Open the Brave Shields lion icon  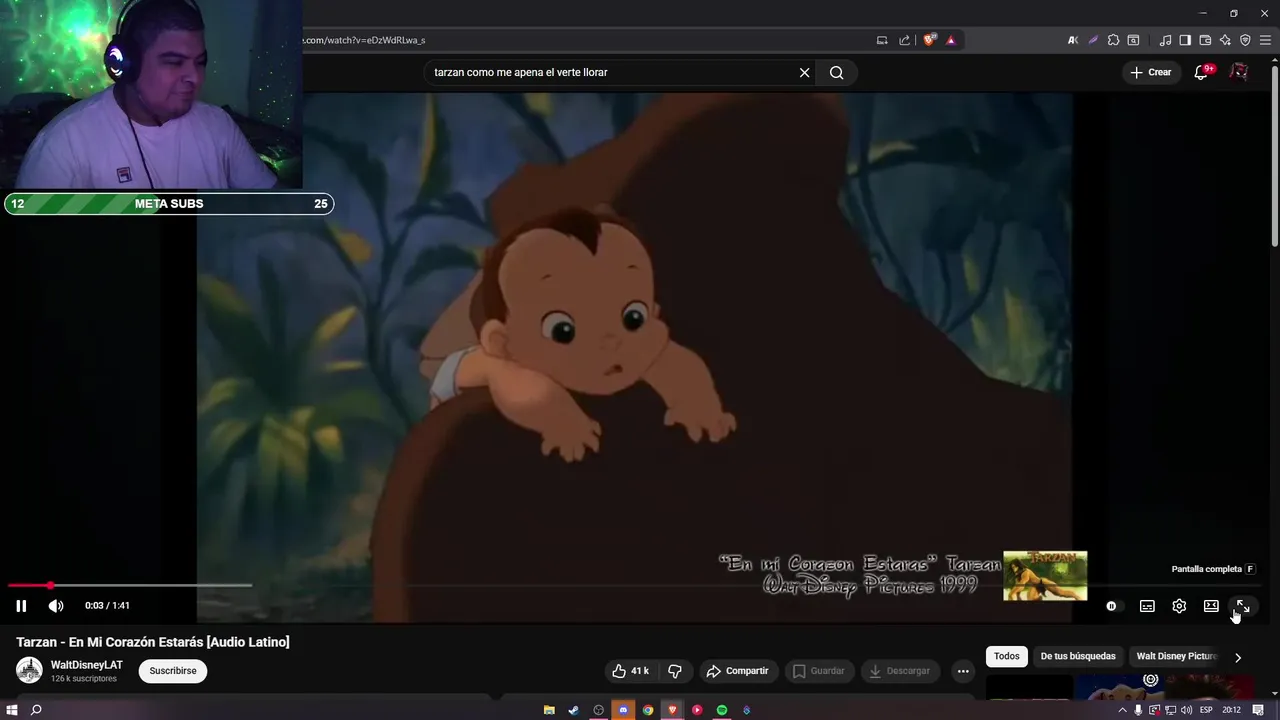tap(929, 40)
